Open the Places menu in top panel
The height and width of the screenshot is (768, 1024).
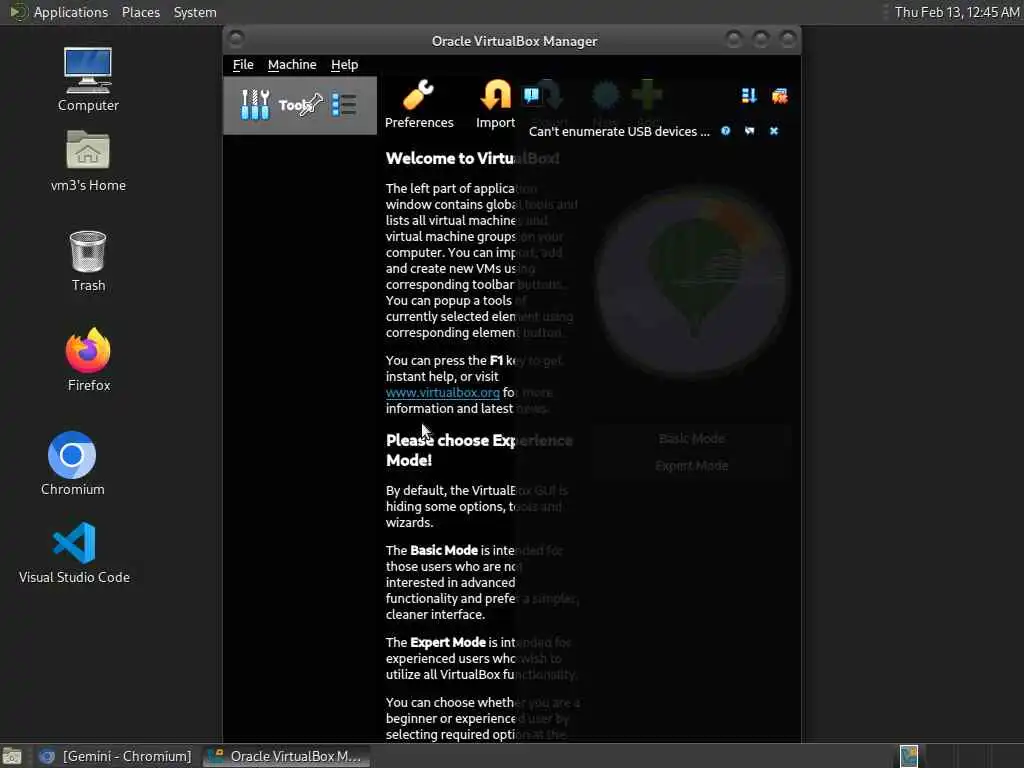point(140,12)
